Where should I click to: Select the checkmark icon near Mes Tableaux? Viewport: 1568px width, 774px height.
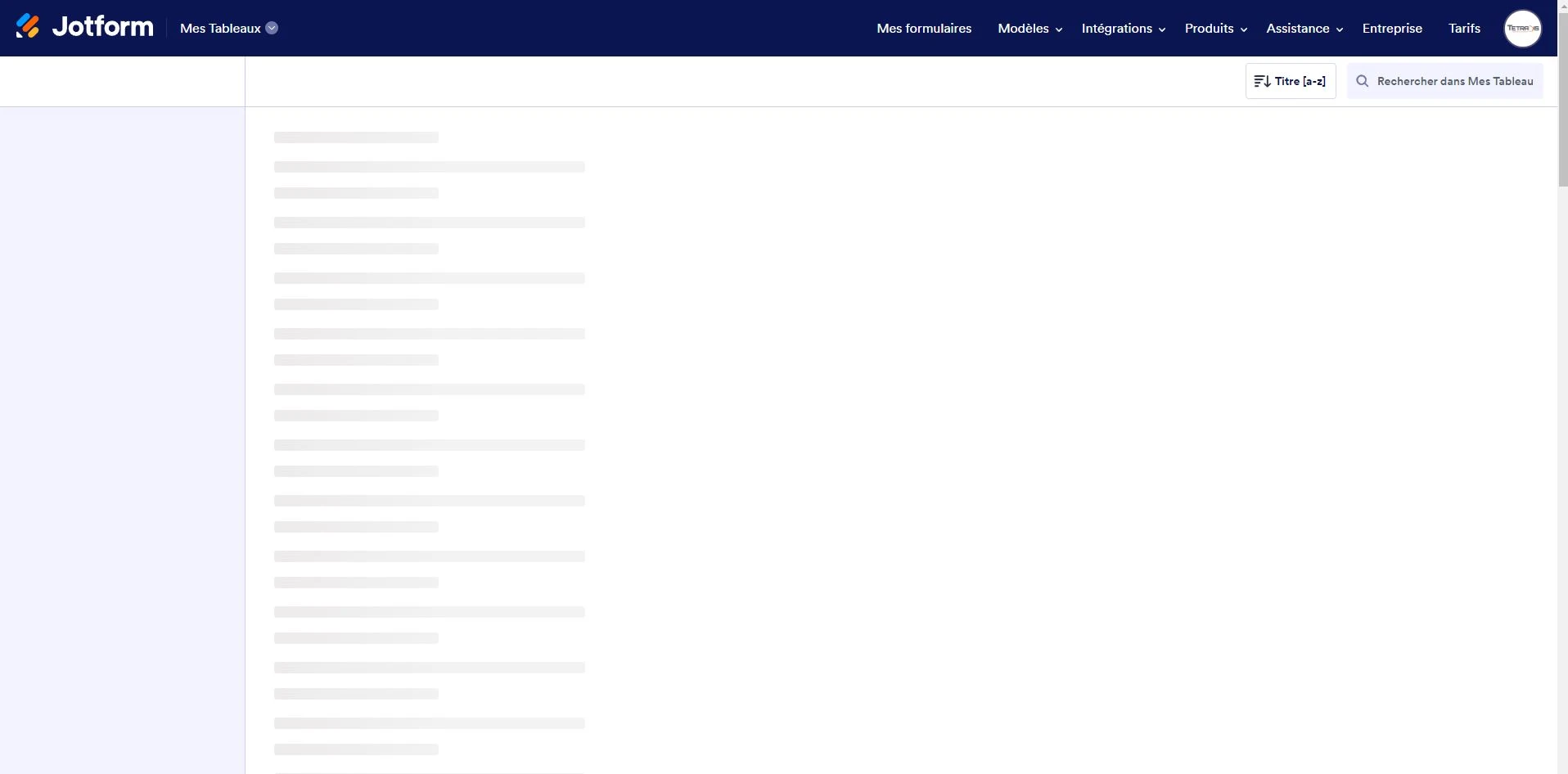[271, 28]
